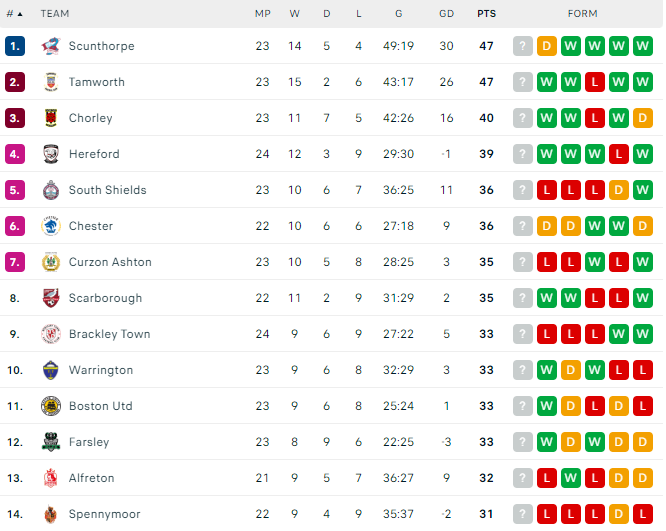Viewport: 666px width, 531px height.
Task: Click the Chorley club crest icon
Action: point(51,118)
